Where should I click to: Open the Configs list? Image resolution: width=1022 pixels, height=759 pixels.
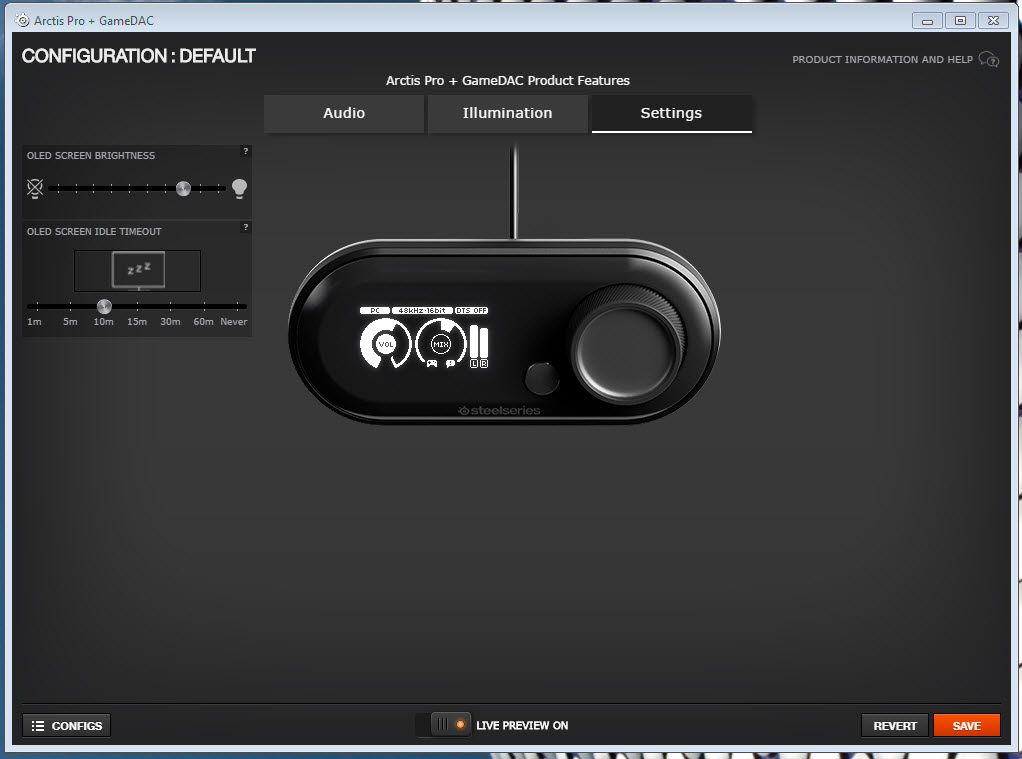[x=66, y=726]
